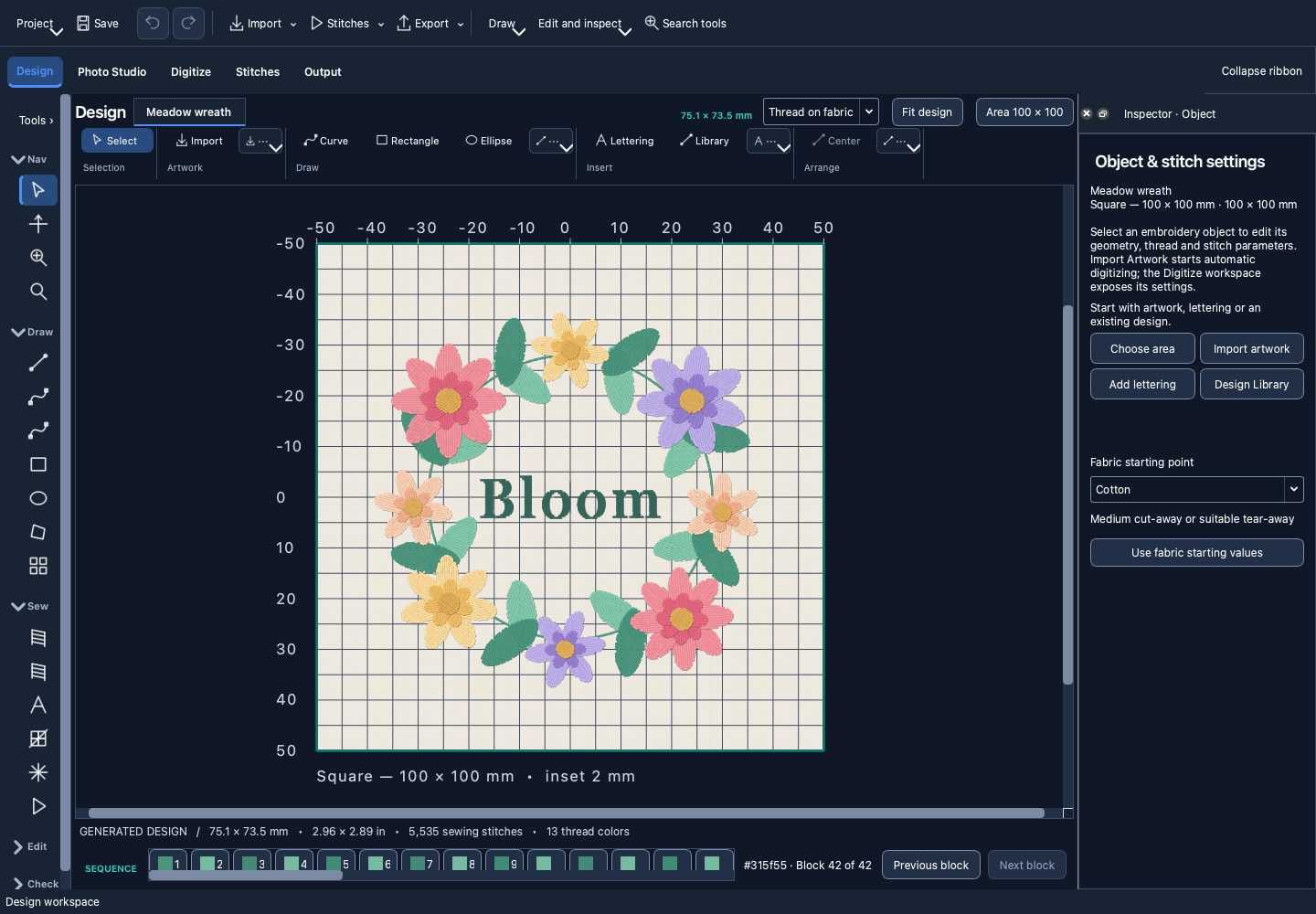Open the four-squares grid tool in the sidebar
The width and height of the screenshot is (1316, 914).
click(38, 566)
